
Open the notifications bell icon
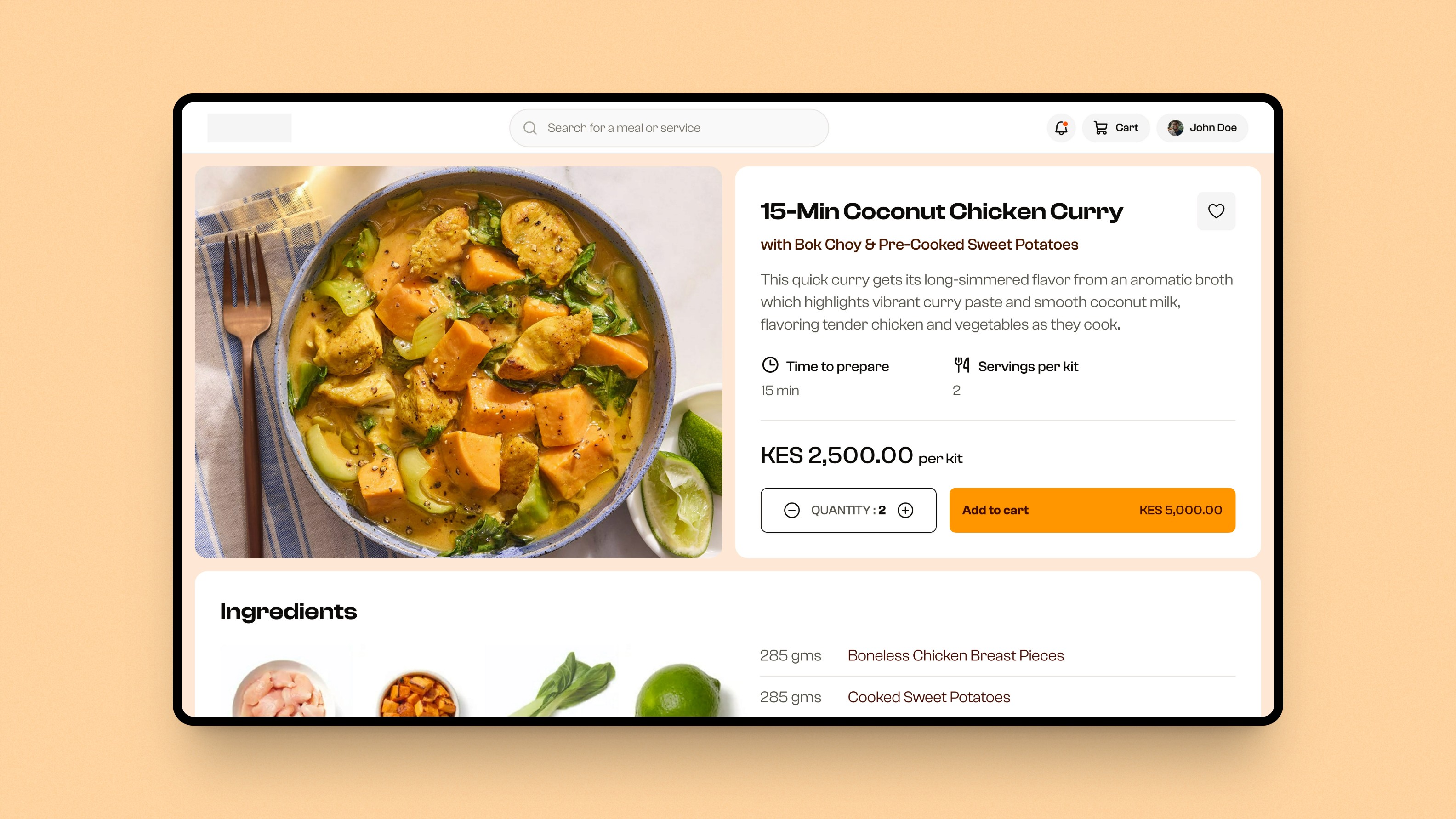[x=1061, y=128]
